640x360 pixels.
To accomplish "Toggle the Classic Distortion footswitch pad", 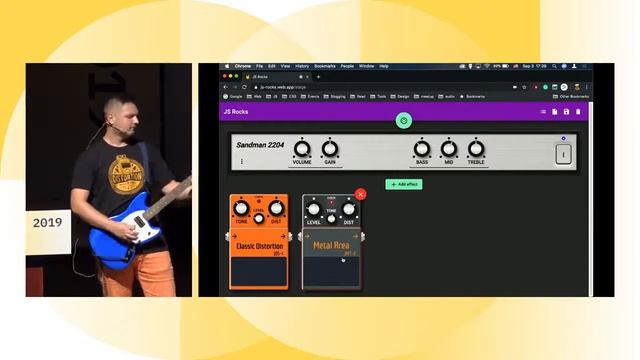I will 259,272.
